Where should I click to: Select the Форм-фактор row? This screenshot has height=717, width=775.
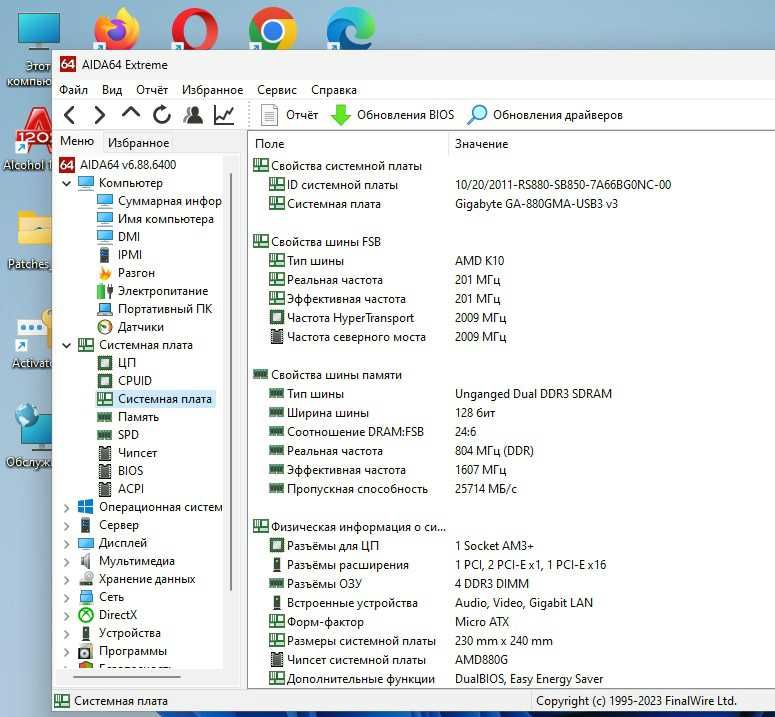coord(388,622)
